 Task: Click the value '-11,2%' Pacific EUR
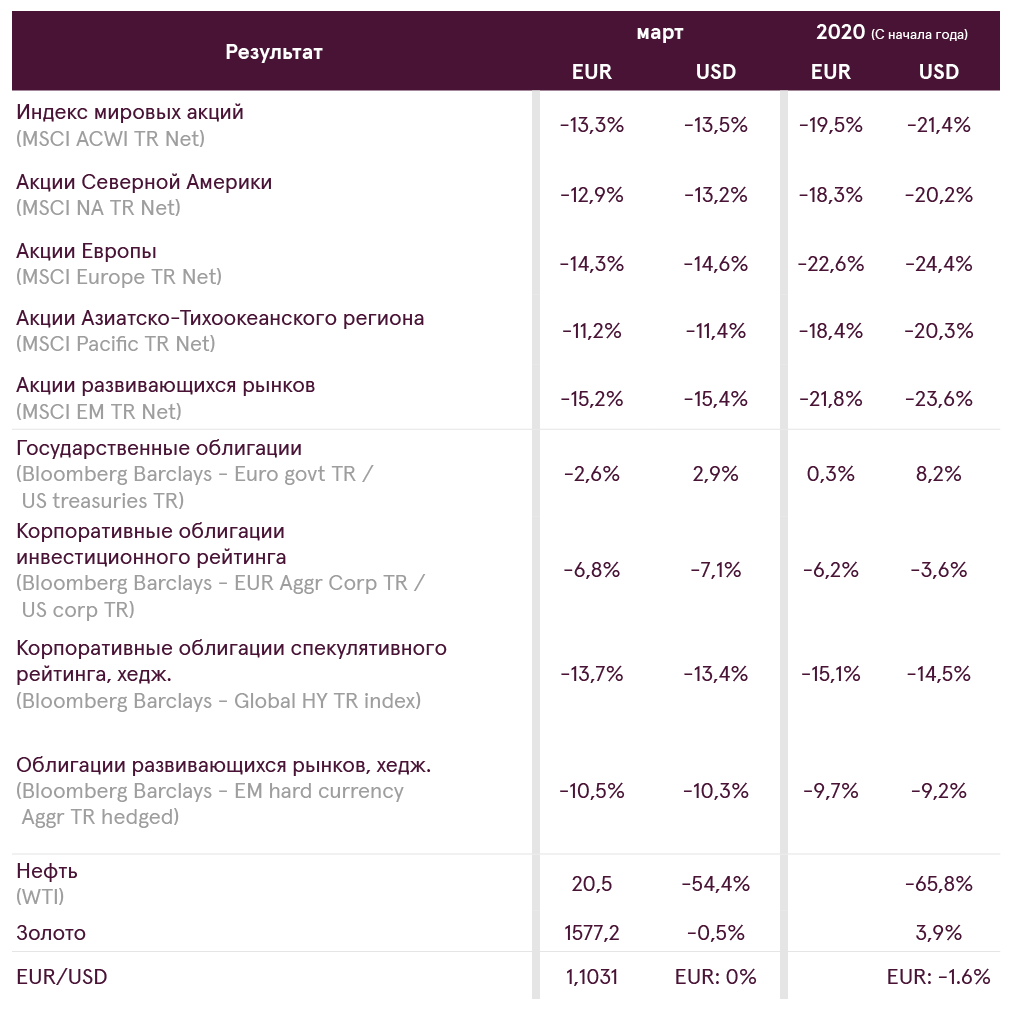click(592, 331)
